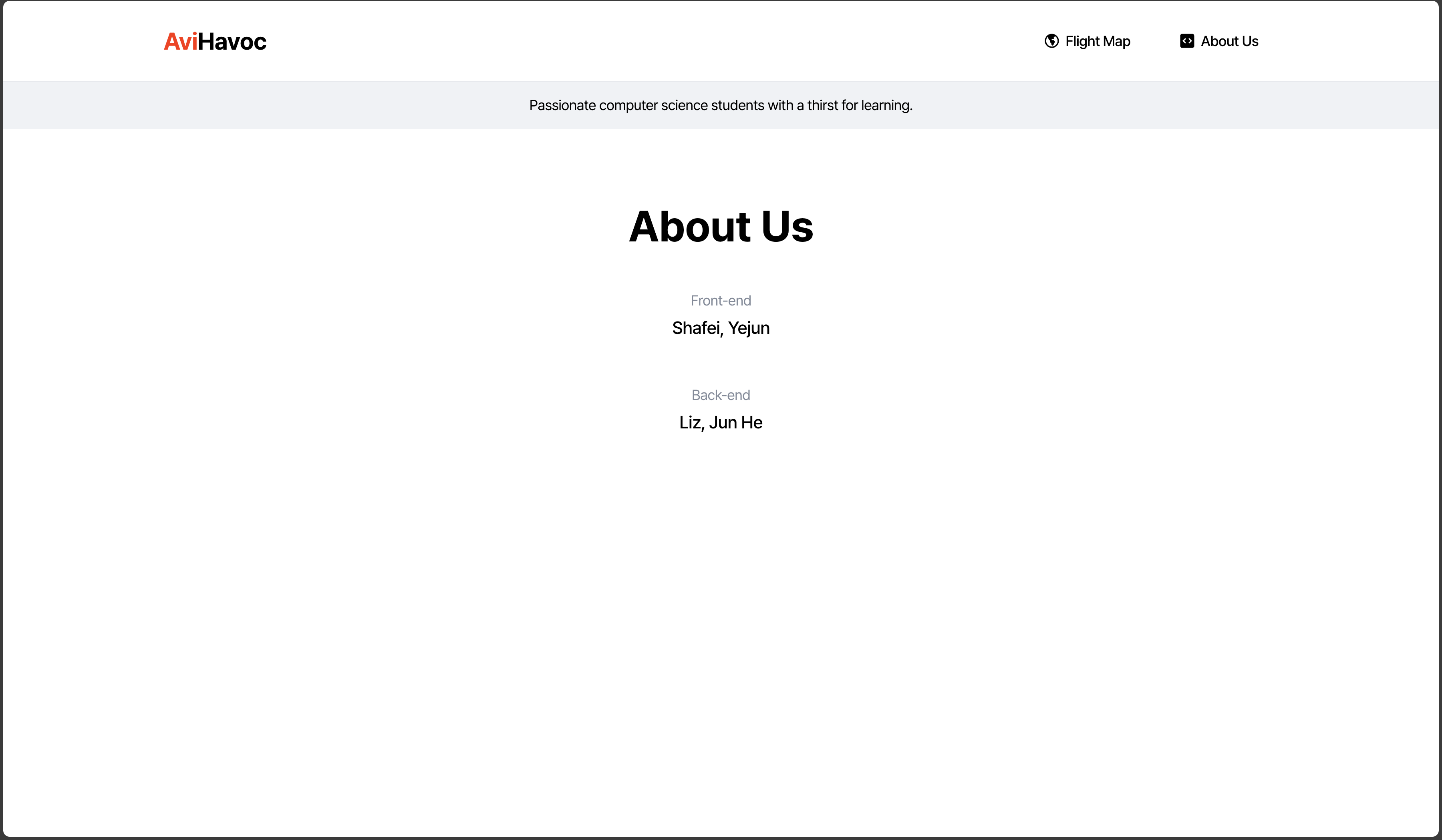This screenshot has height=840, width=1442.
Task: Click the code bracket icon beside About Us
Action: coord(1187,41)
